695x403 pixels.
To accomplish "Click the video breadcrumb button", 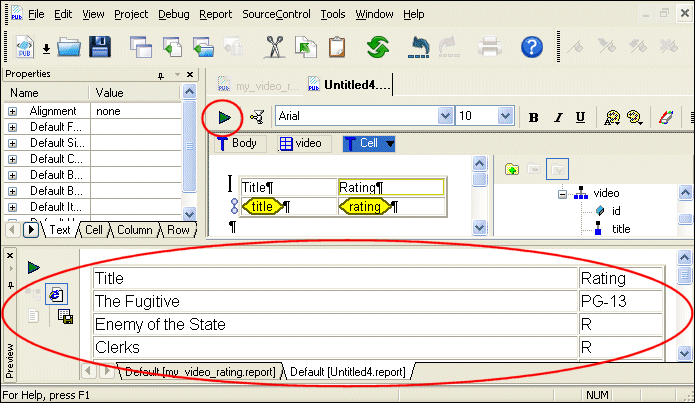I will tap(300, 143).
